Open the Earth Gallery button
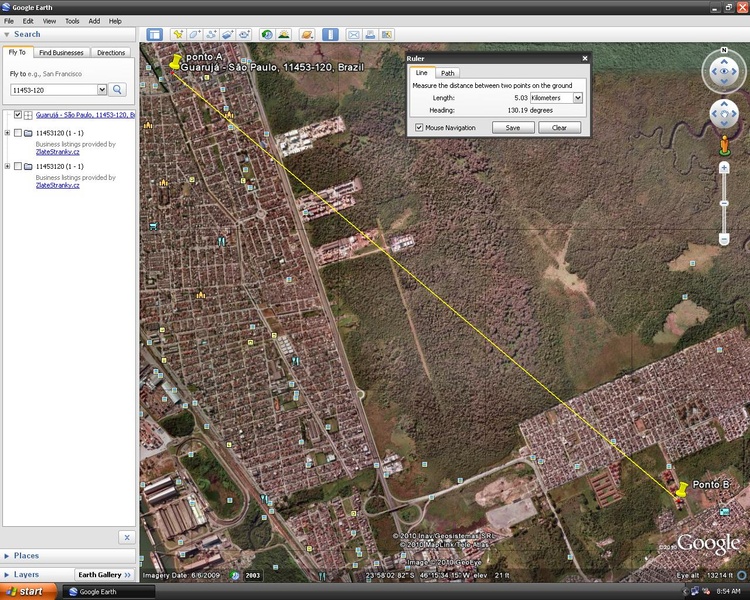The height and width of the screenshot is (600, 750). (105, 575)
